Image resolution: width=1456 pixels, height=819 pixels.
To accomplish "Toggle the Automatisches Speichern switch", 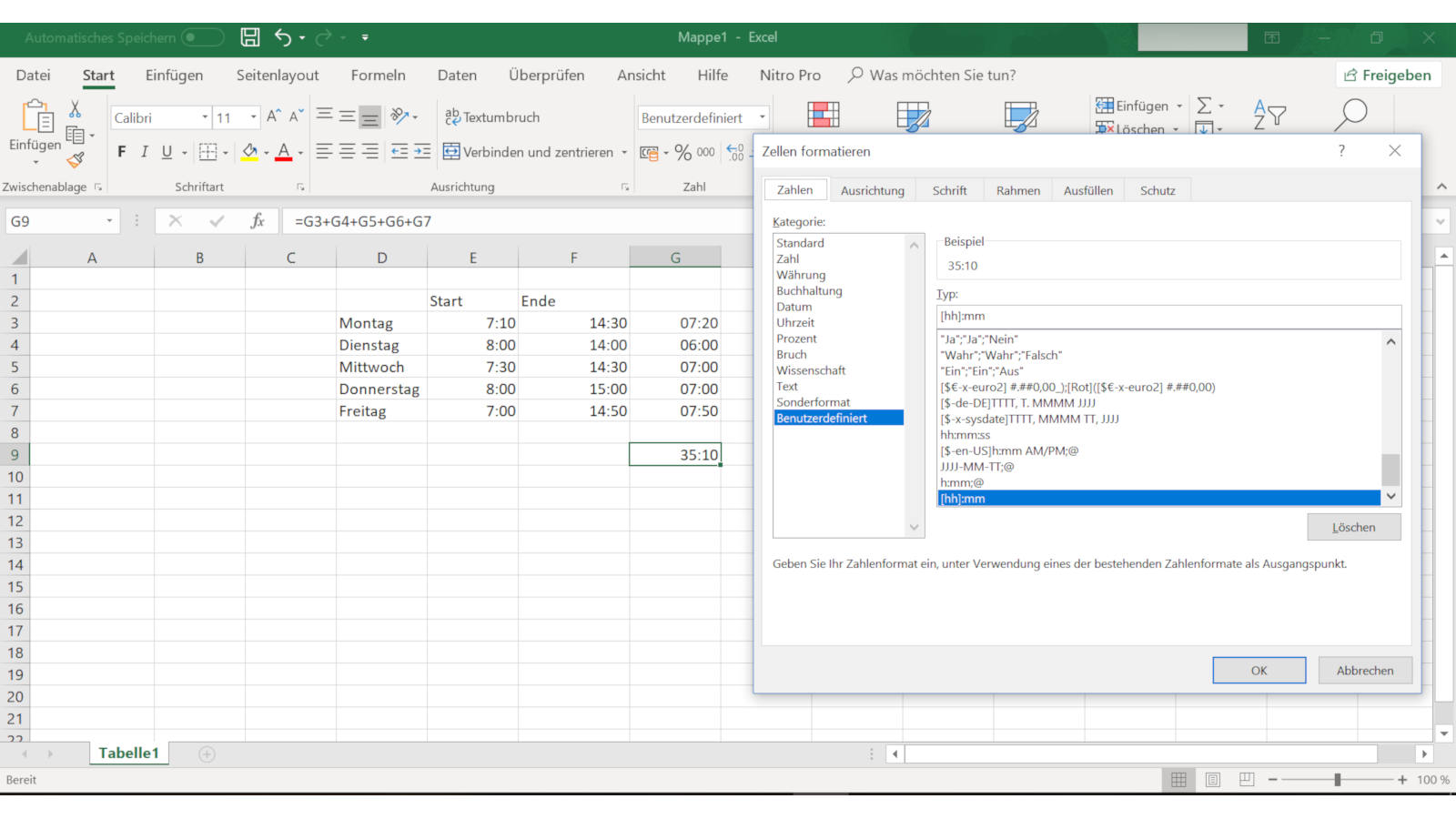I will [x=202, y=37].
